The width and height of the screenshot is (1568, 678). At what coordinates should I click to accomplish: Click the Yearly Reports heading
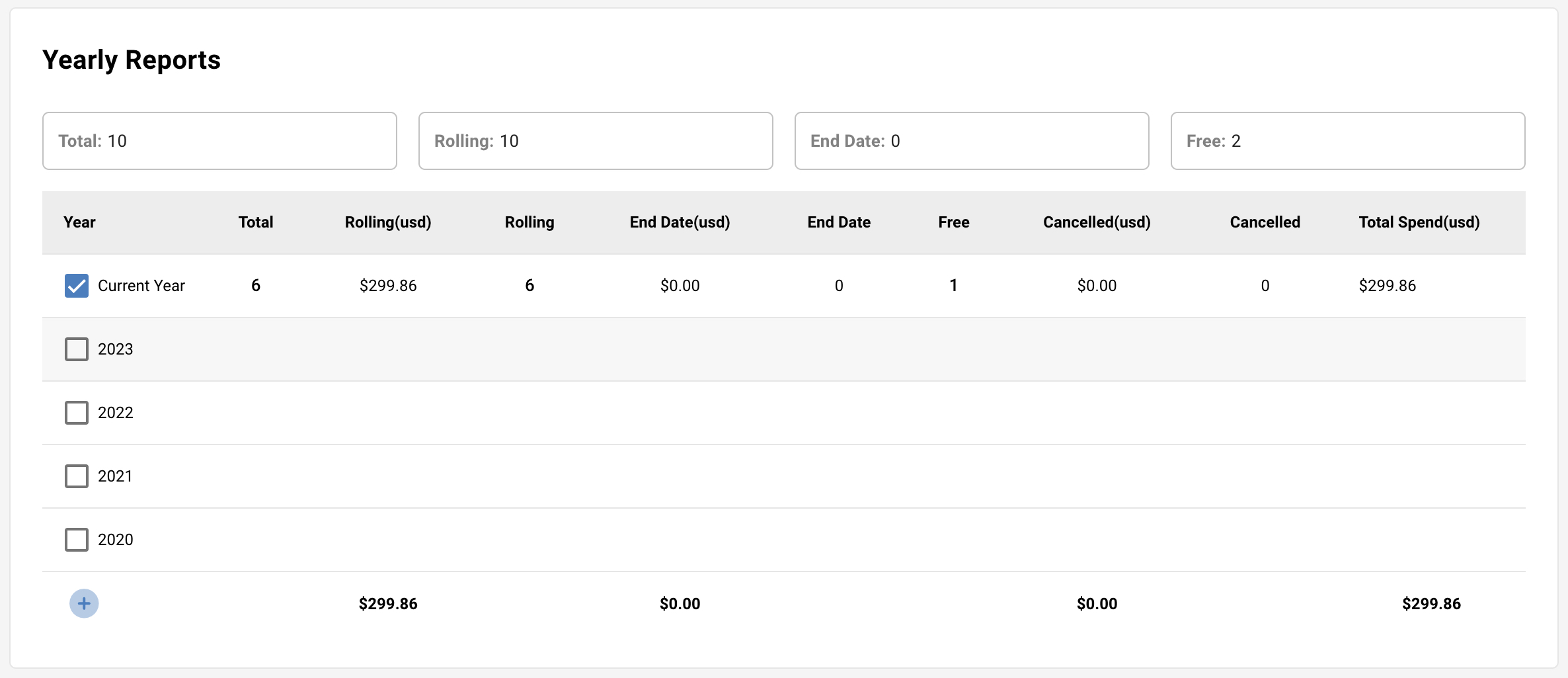[132, 60]
